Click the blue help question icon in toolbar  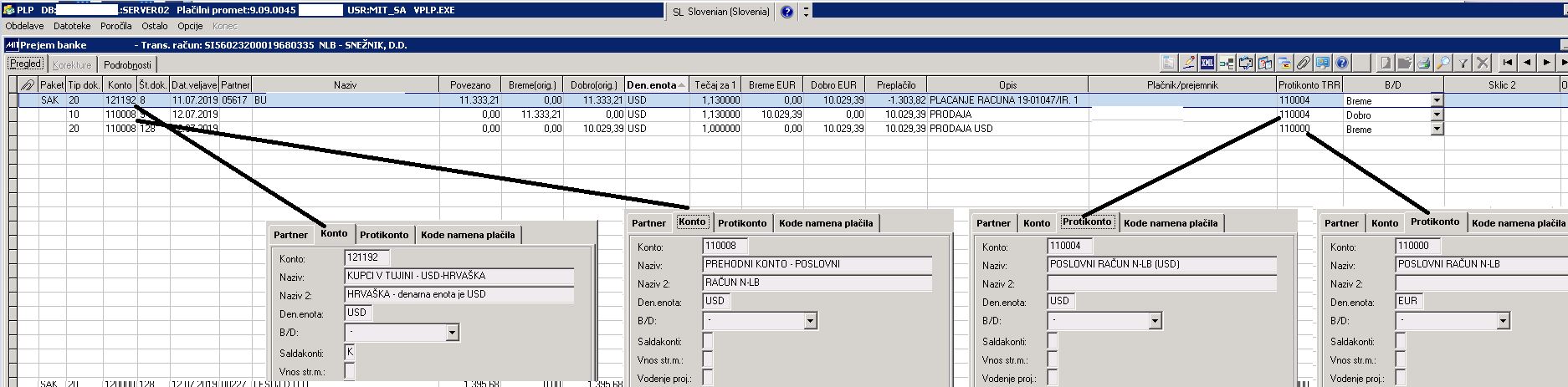pos(1342,62)
